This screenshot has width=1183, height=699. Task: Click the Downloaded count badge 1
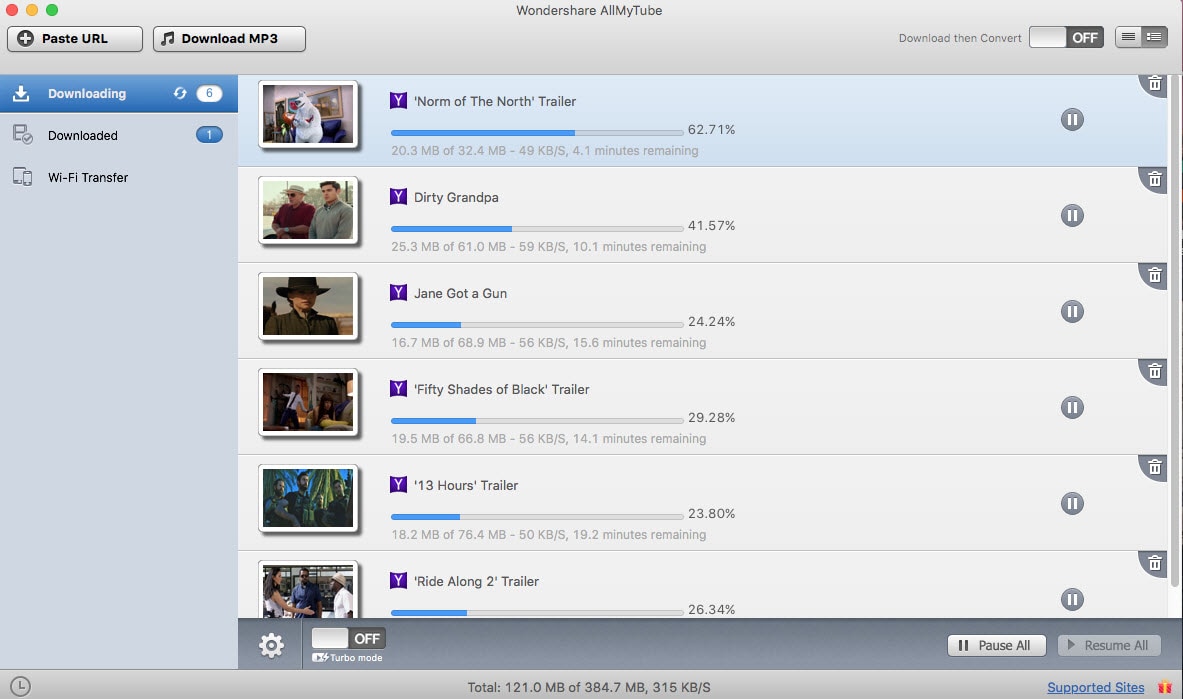coord(209,134)
